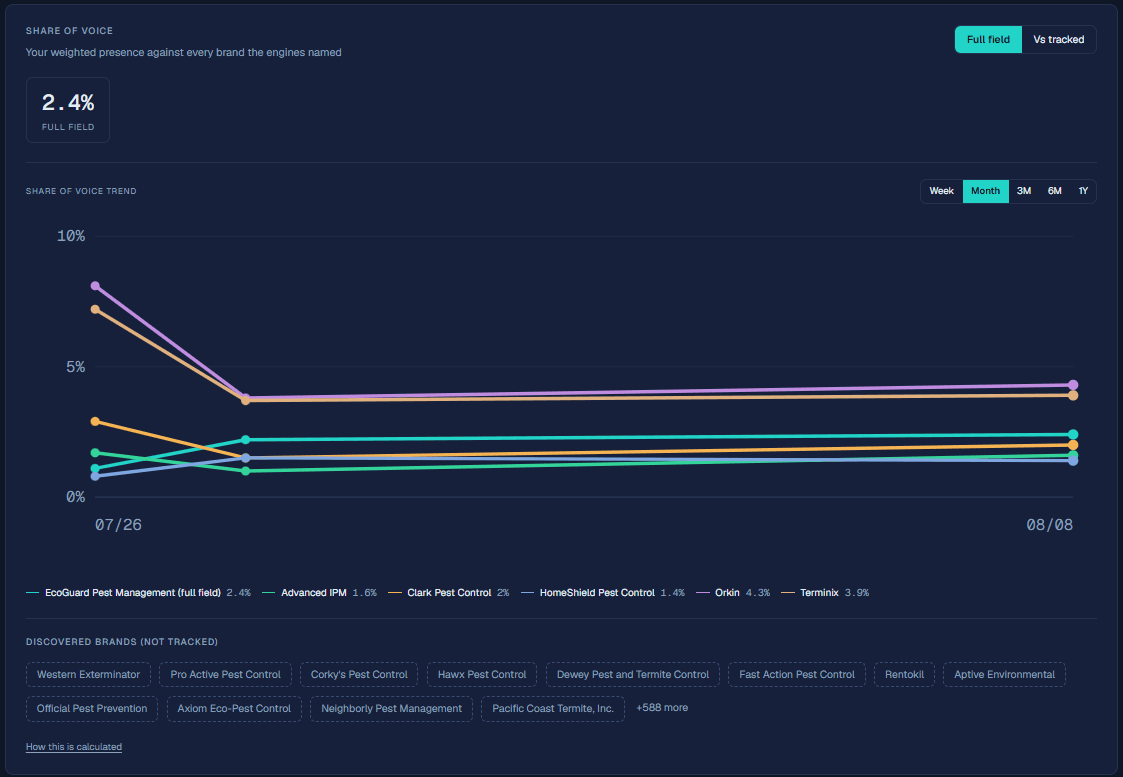Click the 10% y-axis label
The image size is (1123, 777).
click(71, 236)
